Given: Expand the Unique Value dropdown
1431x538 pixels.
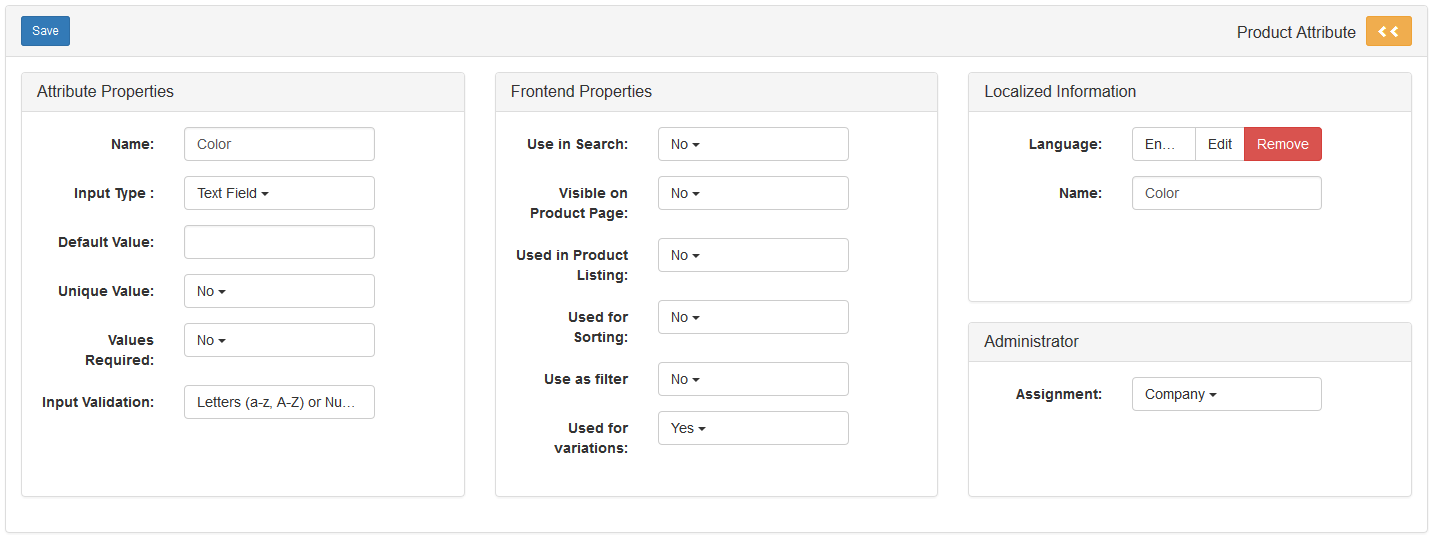Looking at the screenshot, I should (279, 291).
